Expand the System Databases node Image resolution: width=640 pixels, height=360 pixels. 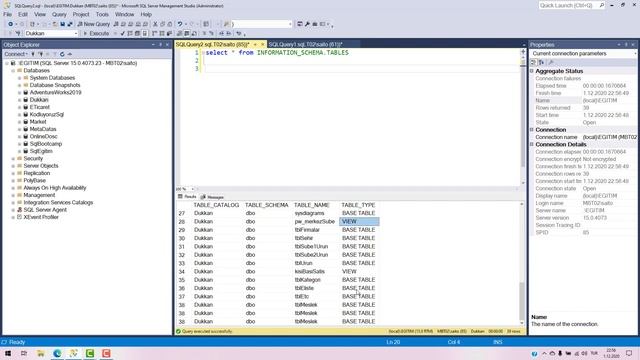click(x=19, y=78)
